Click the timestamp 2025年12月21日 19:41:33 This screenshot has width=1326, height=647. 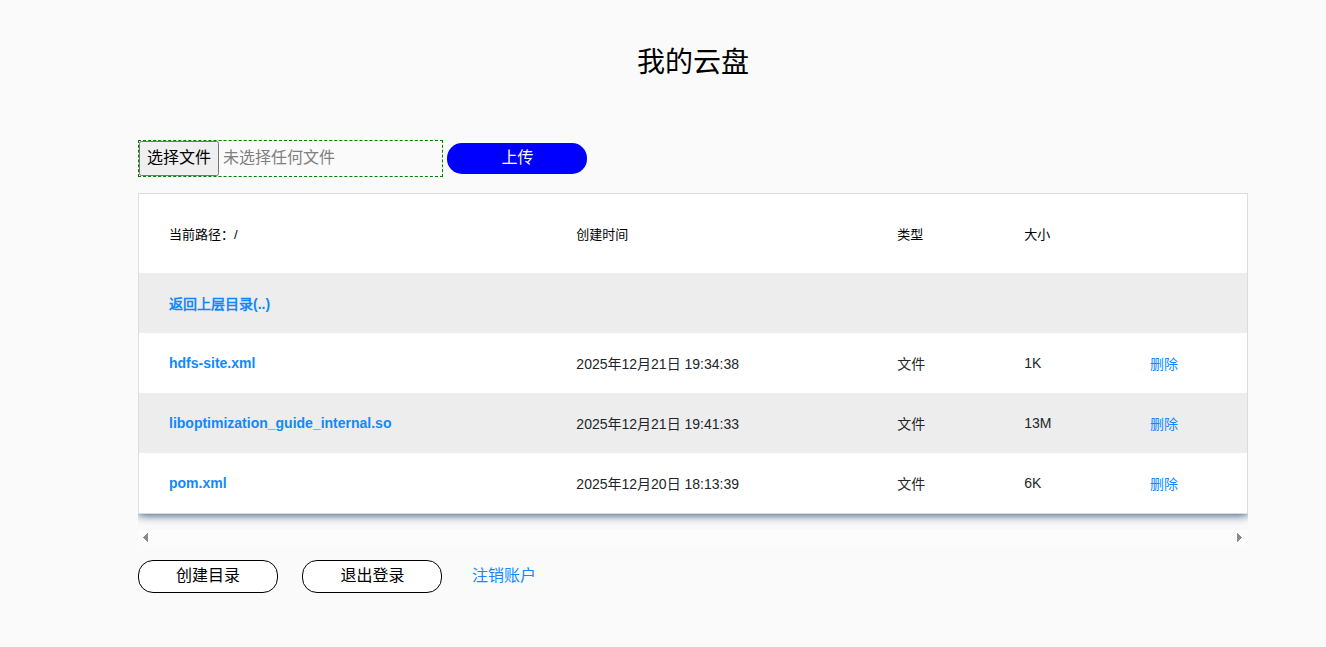click(x=657, y=424)
